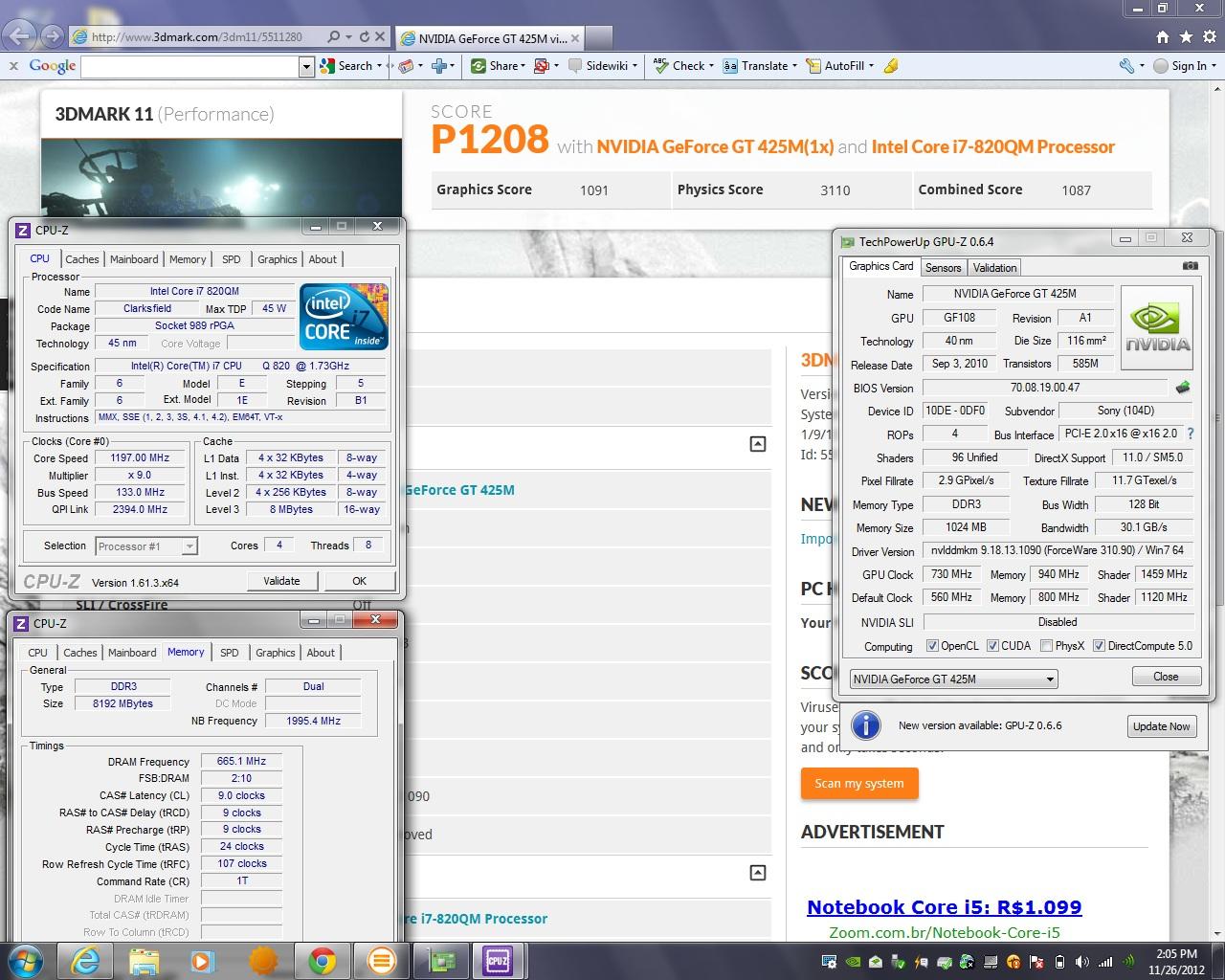
Task: Click OK button in CPU-Z
Action: (x=359, y=581)
